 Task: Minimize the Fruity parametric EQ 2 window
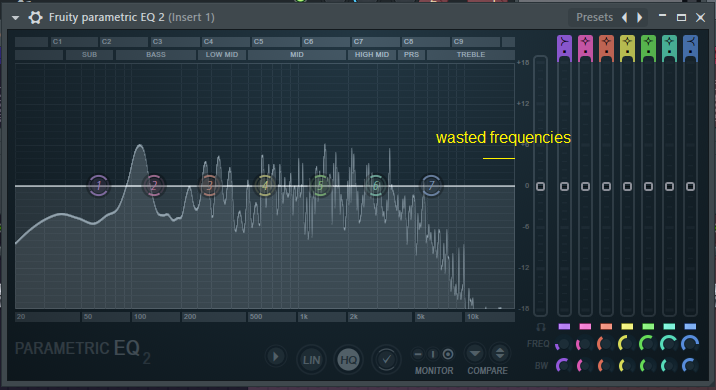click(663, 16)
